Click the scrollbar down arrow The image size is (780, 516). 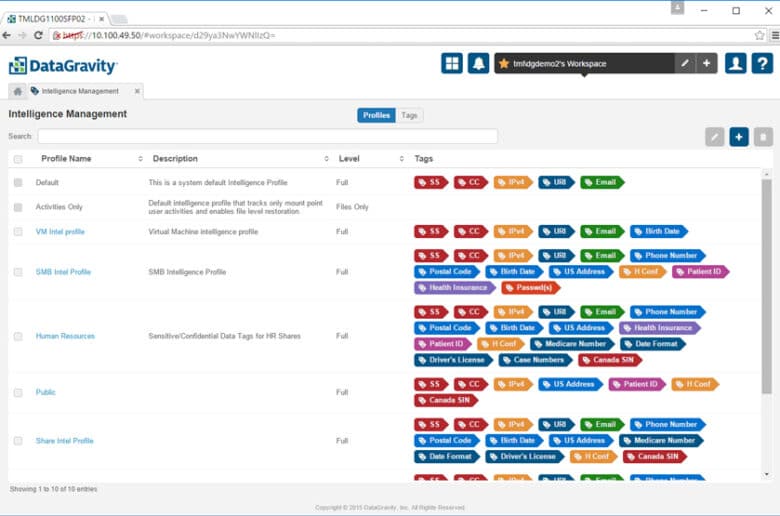[767, 474]
